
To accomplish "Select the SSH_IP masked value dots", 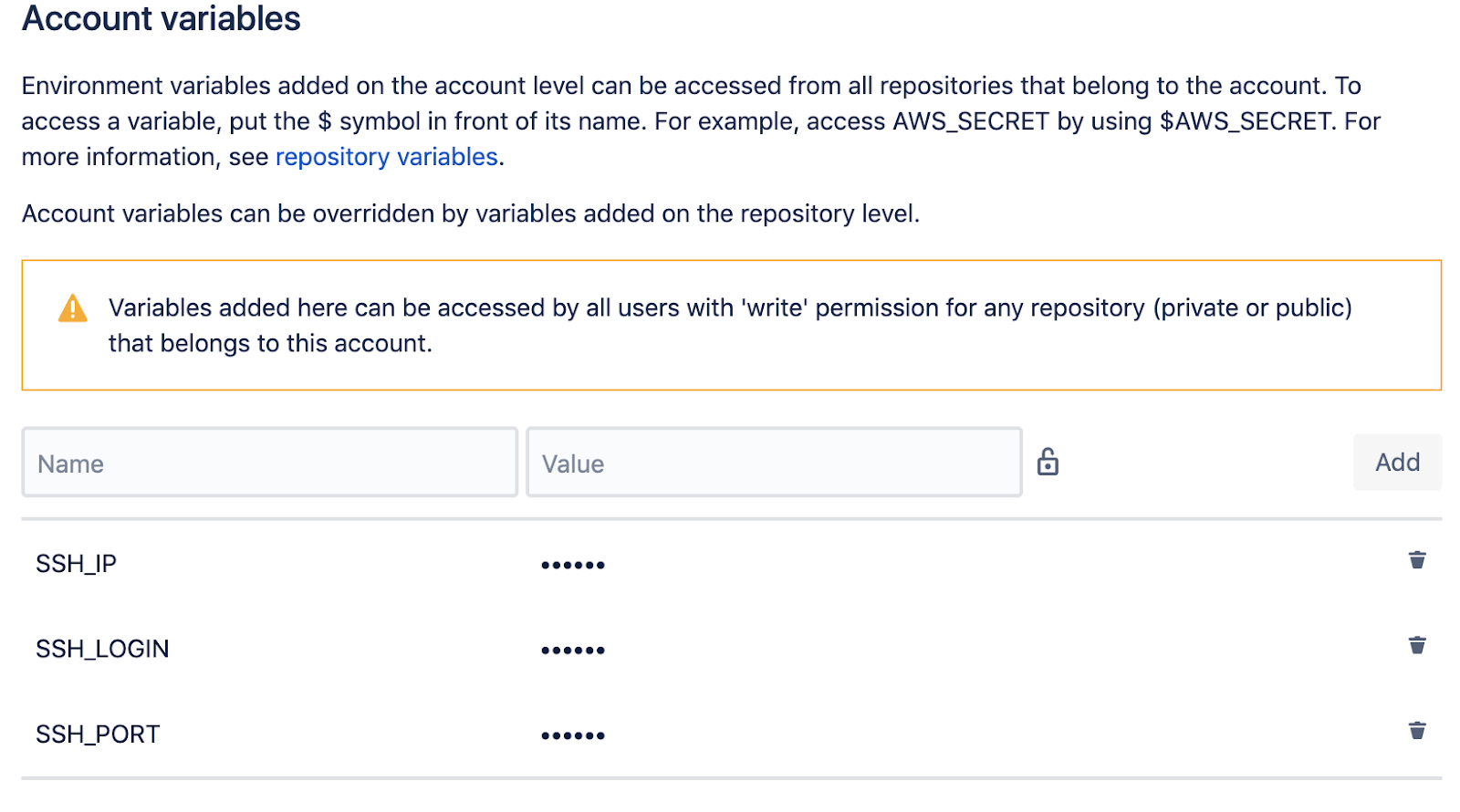I will [x=573, y=564].
